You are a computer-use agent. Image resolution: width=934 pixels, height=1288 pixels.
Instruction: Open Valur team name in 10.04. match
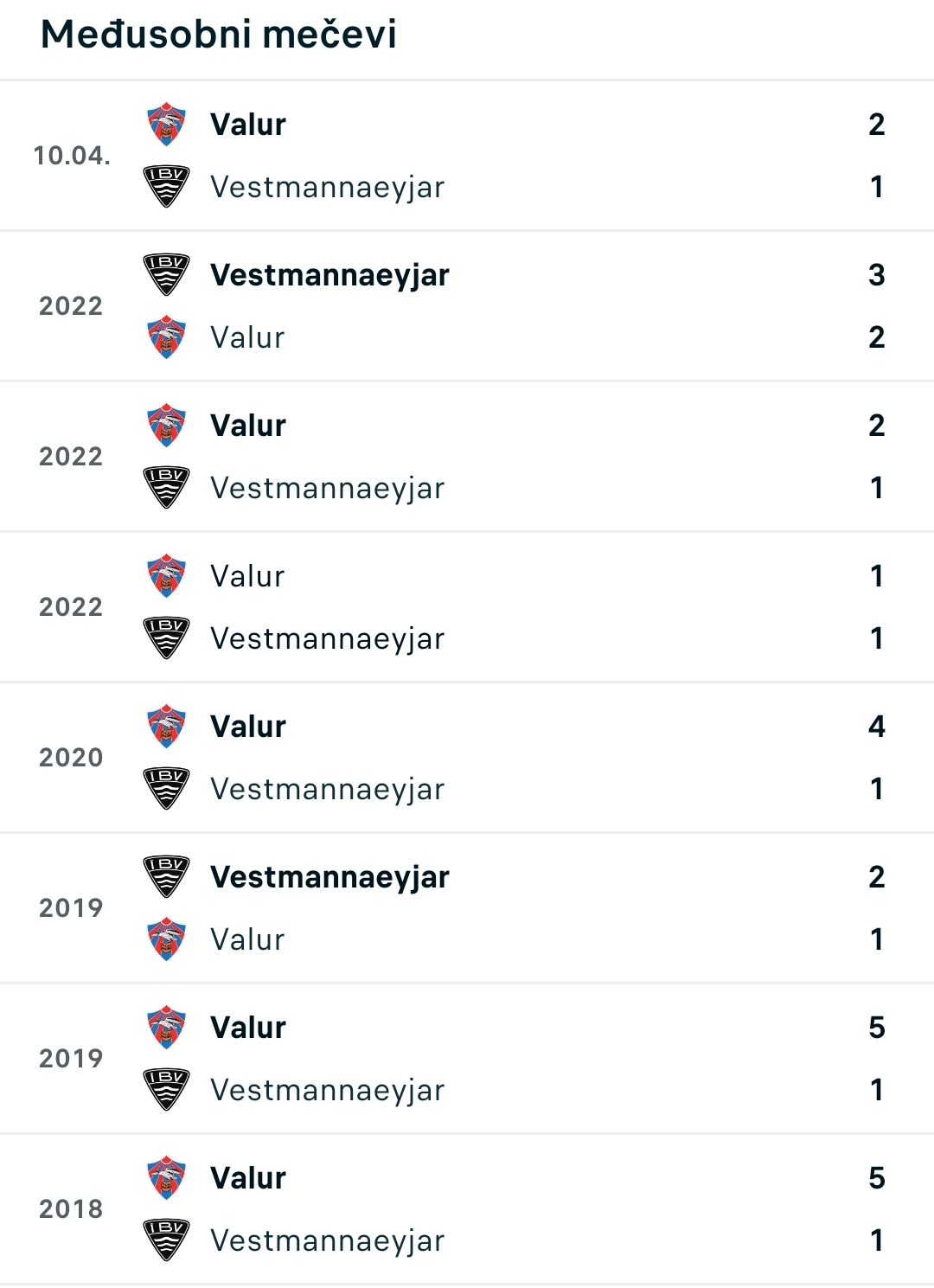pos(248,125)
